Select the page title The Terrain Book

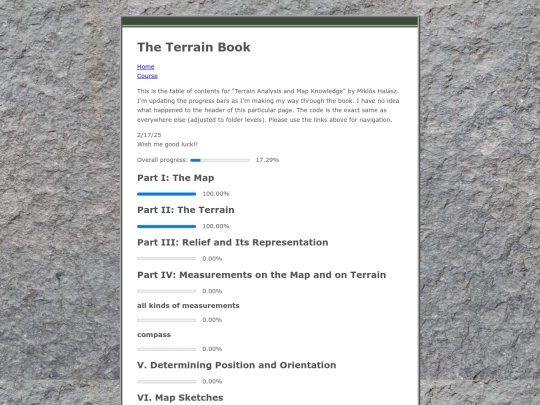pyautogui.click(x=194, y=47)
